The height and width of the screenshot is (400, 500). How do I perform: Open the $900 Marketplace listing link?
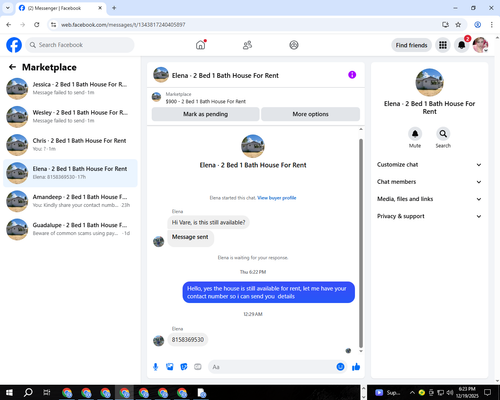[x=205, y=101]
